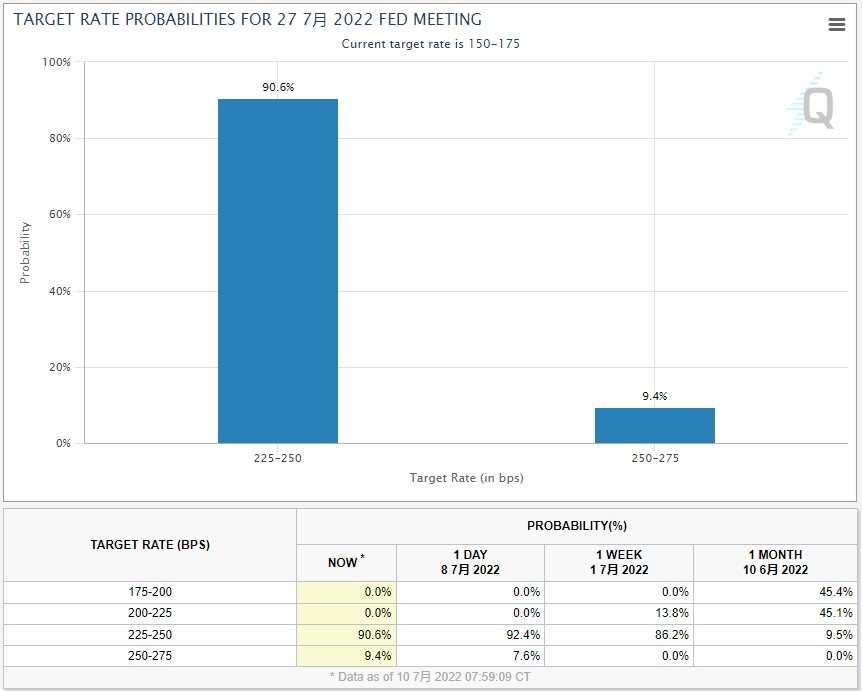Click the PROBABILITY(%) table header
Viewport: 862px width, 691px height.
coord(577,526)
